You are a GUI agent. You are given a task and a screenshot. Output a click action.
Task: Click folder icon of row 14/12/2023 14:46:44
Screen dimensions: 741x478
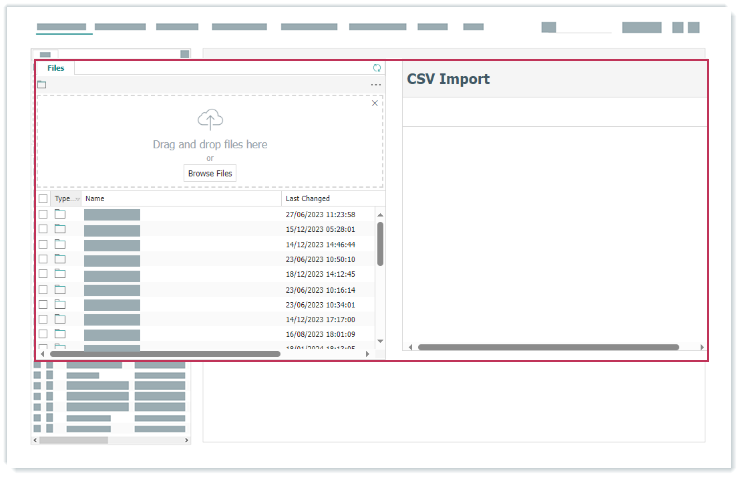[x=60, y=244]
